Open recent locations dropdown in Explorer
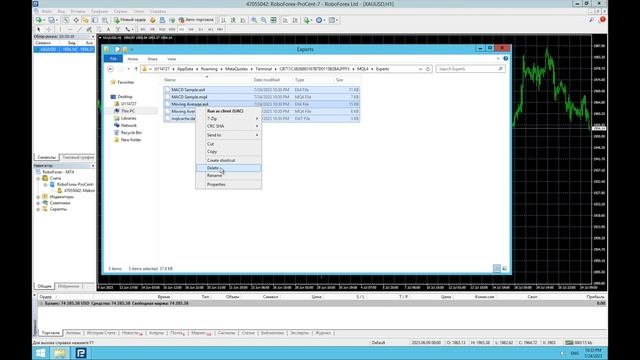The height and width of the screenshot is (360, 640). pyautogui.click(x=129, y=69)
